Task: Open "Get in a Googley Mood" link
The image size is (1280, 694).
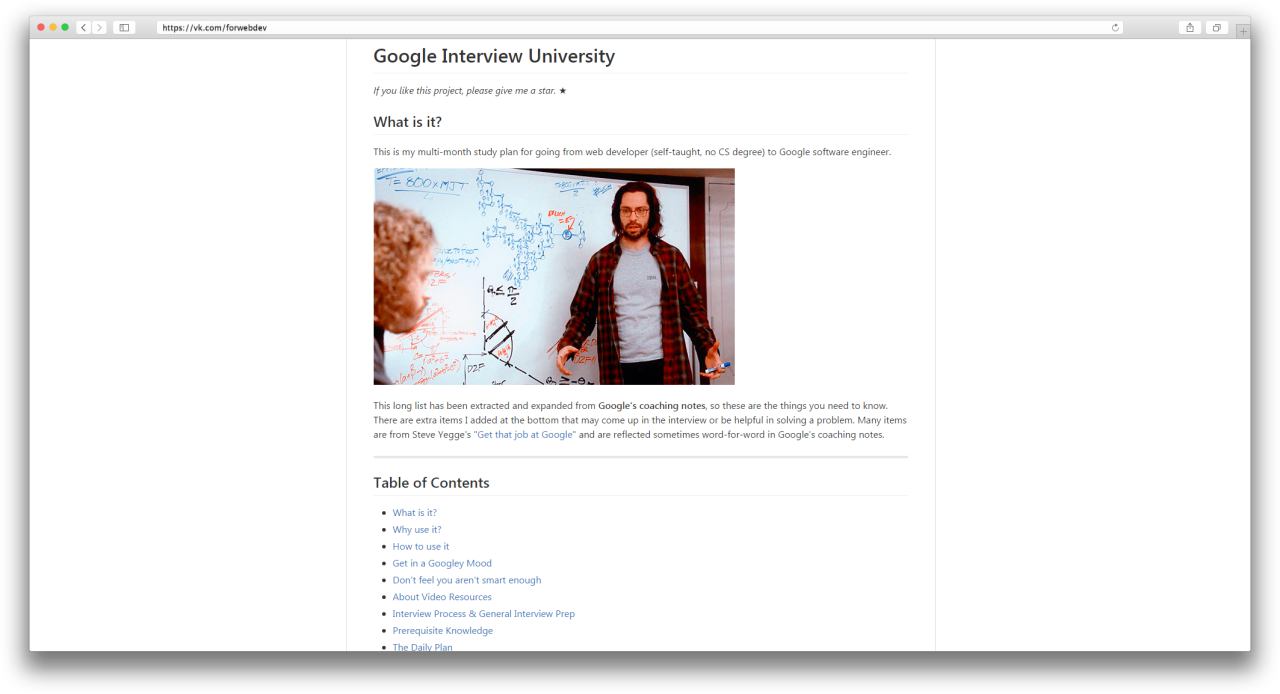Action: (442, 563)
